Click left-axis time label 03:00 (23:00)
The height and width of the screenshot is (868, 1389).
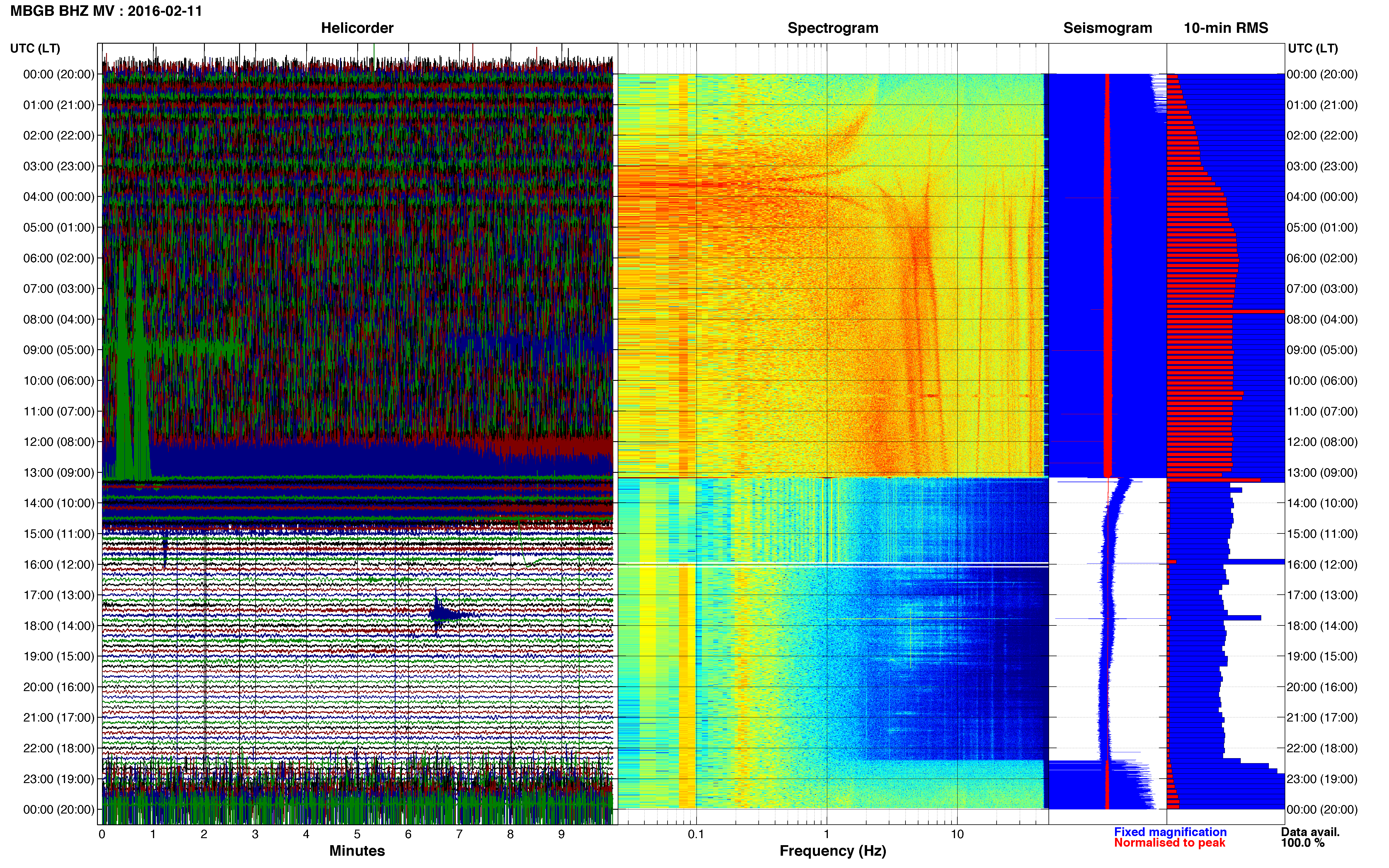[x=59, y=166]
